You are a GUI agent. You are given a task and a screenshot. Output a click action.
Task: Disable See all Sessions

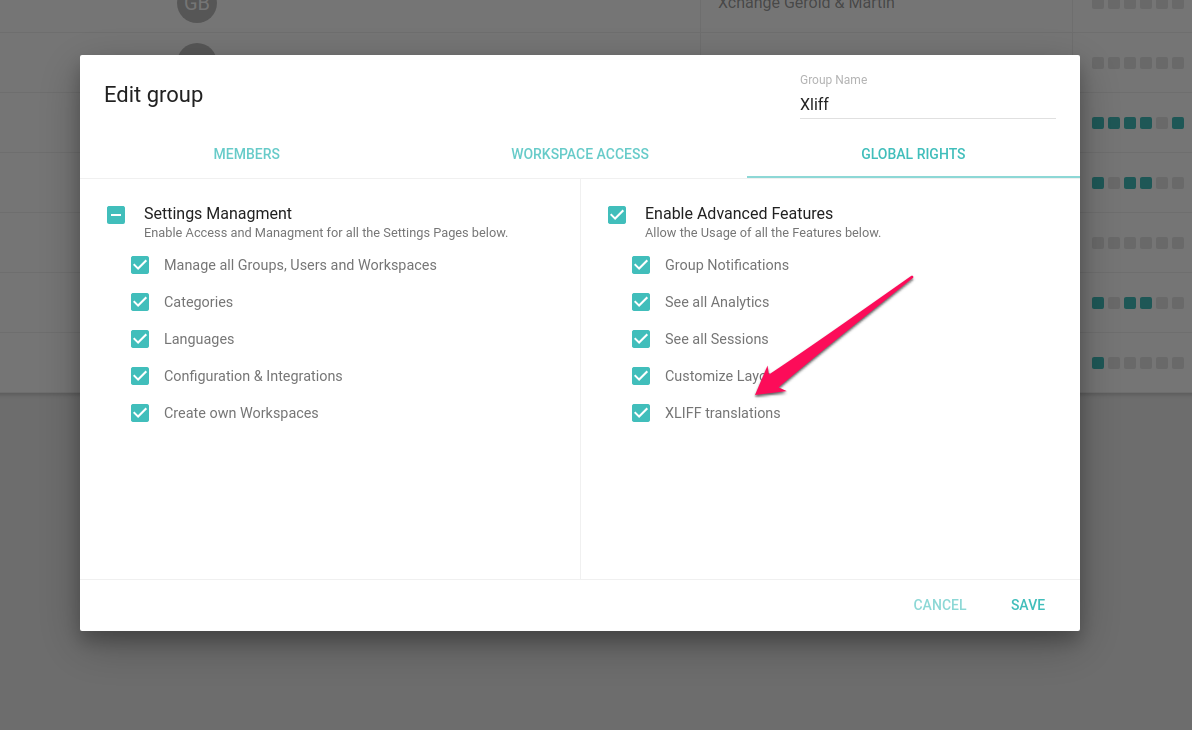click(x=641, y=339)
